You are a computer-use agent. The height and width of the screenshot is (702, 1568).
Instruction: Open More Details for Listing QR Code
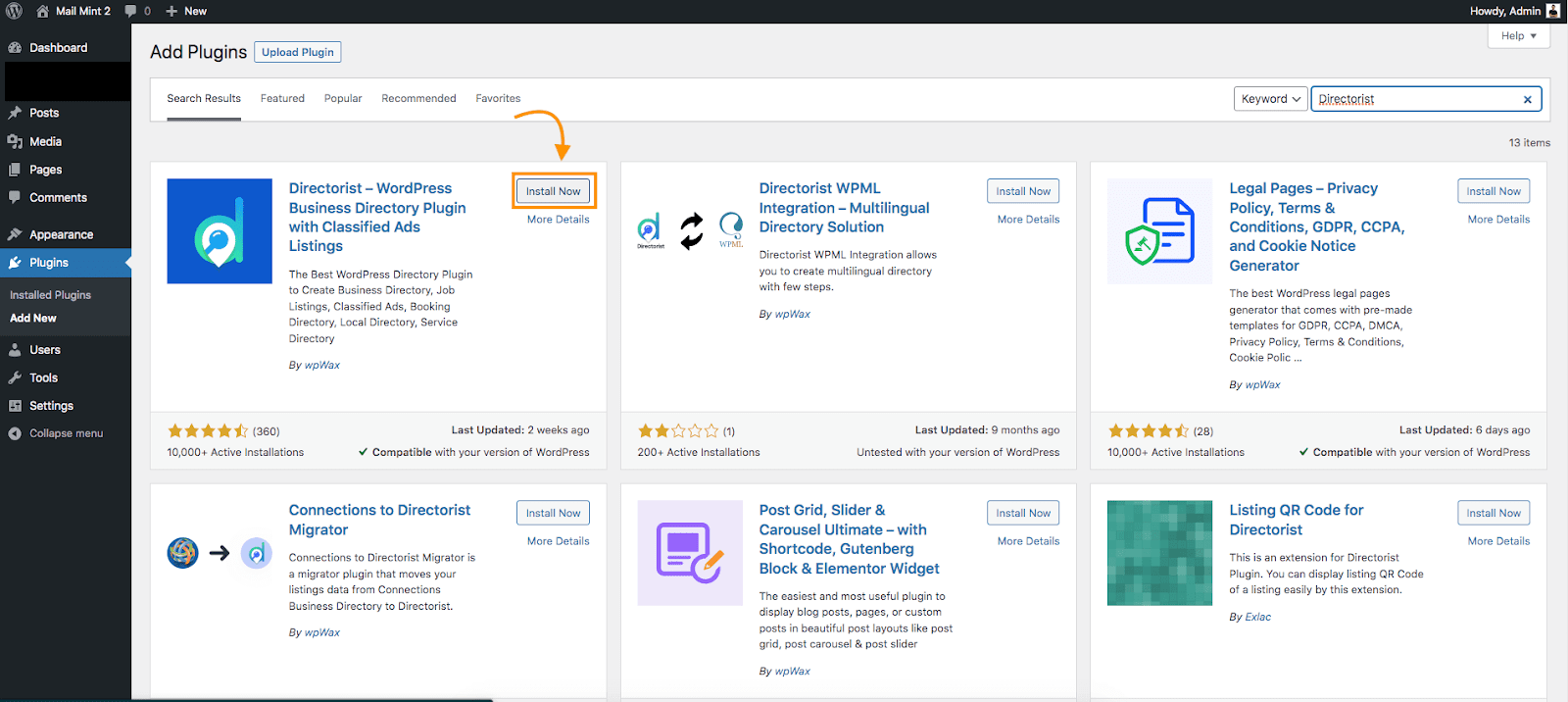(x=1498, y=541)
